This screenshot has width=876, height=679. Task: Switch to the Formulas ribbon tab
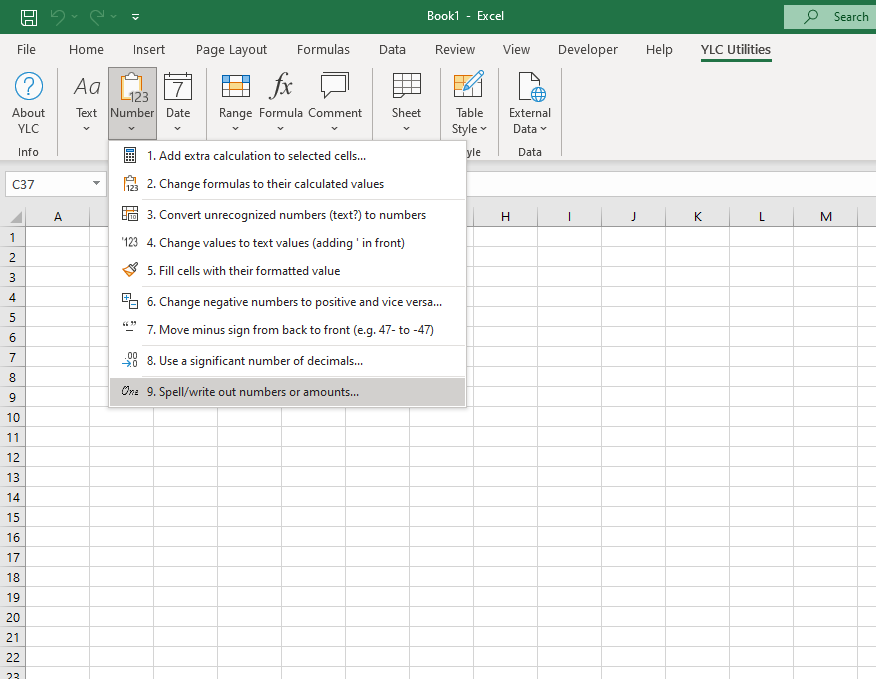tap(323, 49)
